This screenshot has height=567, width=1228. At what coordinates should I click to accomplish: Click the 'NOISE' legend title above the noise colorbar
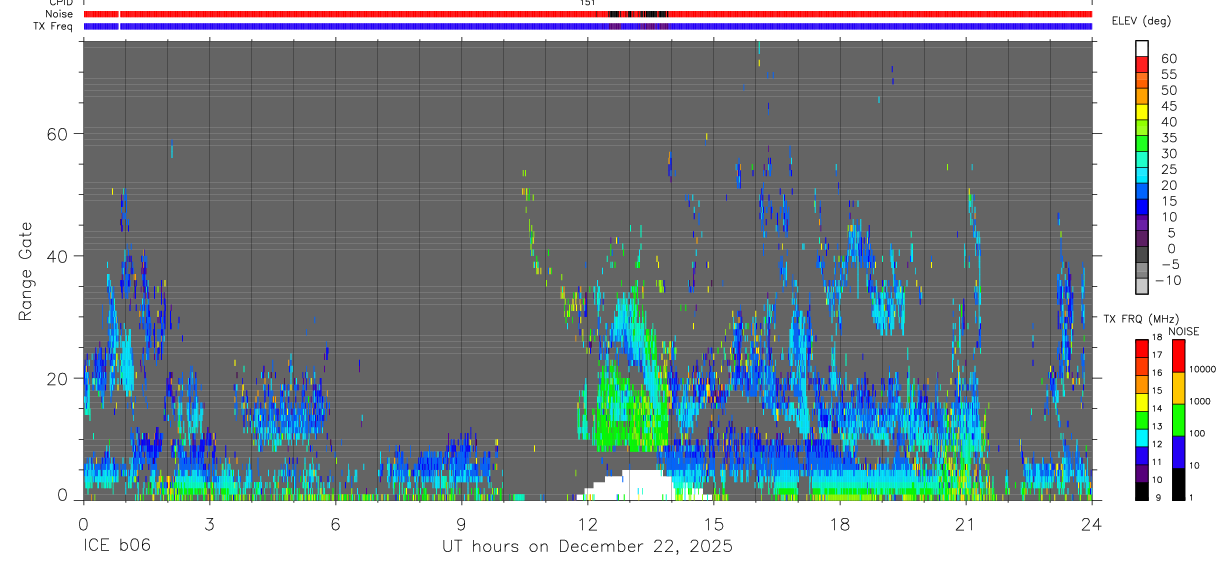1183,331
